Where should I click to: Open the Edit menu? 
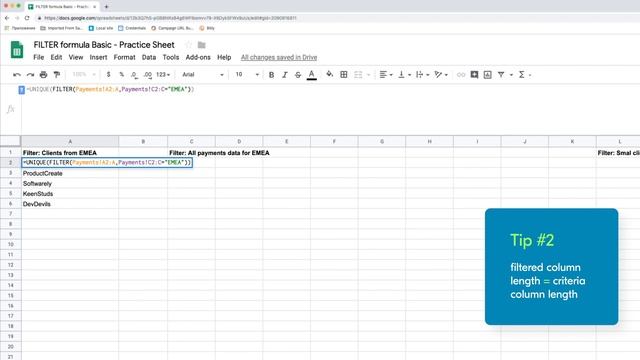[x=56, y=58]
